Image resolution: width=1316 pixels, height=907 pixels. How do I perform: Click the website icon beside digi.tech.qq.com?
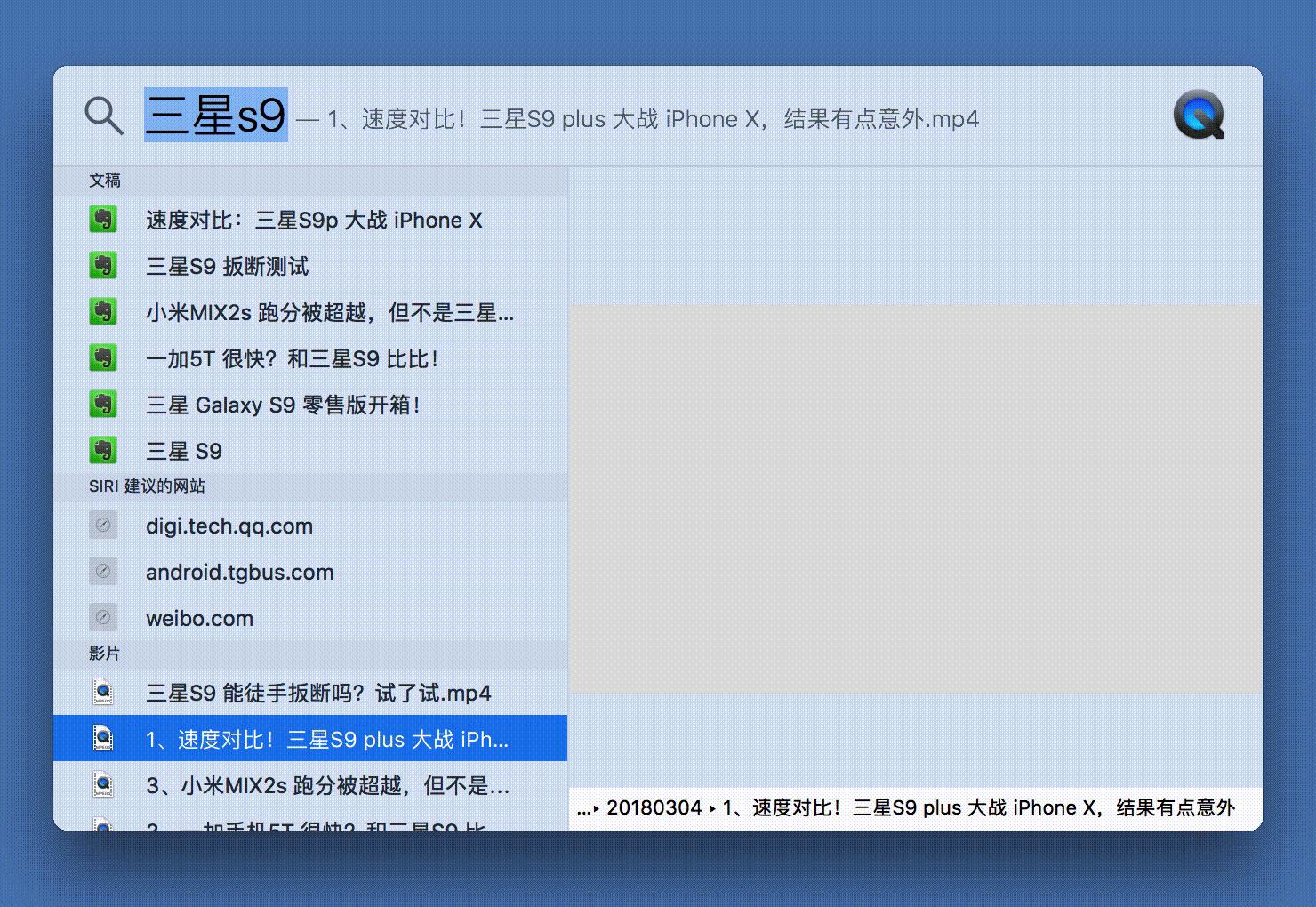click(x=103, y=525)
